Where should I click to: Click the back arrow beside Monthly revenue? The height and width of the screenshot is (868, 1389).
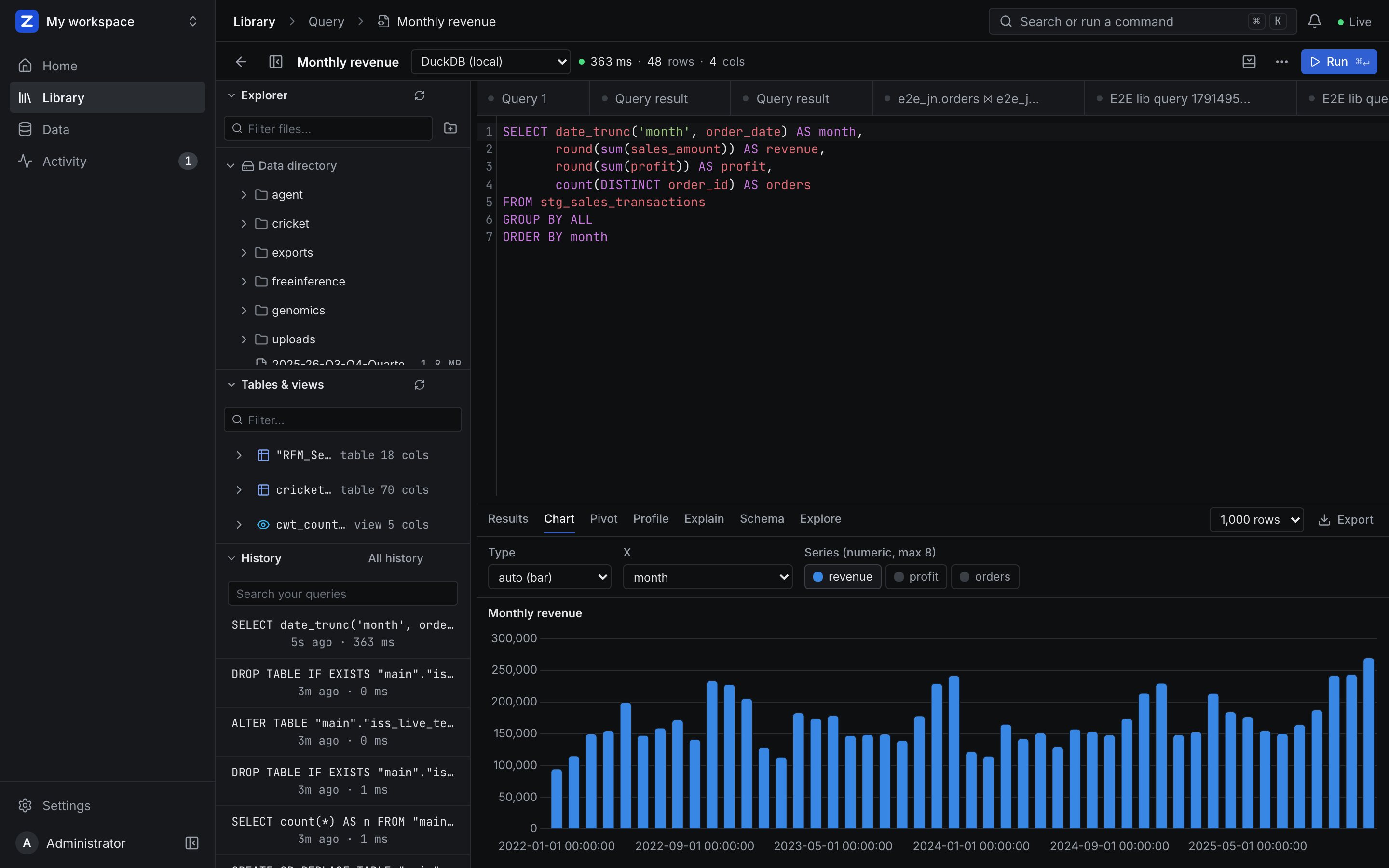coord(241,61)
